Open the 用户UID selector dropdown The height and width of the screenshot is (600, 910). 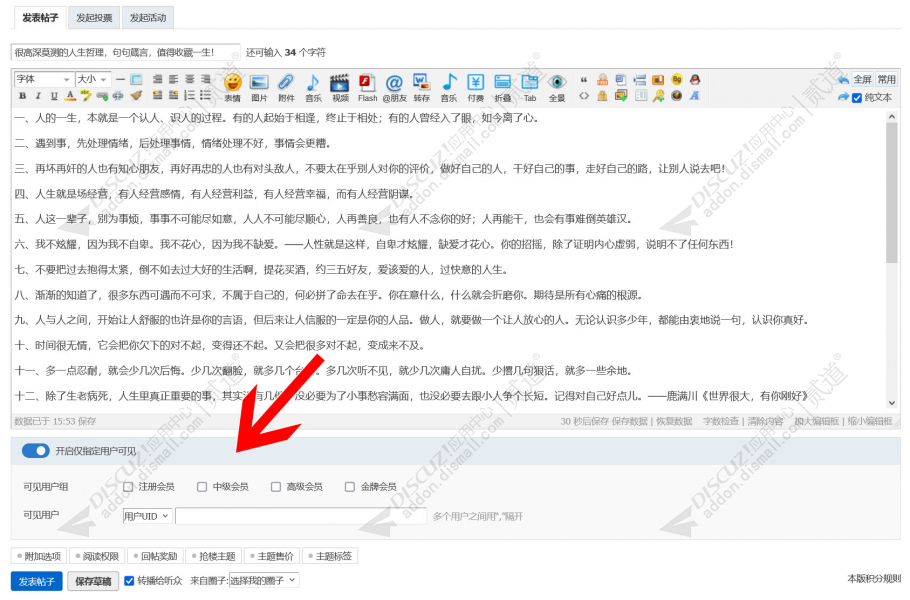147,516
